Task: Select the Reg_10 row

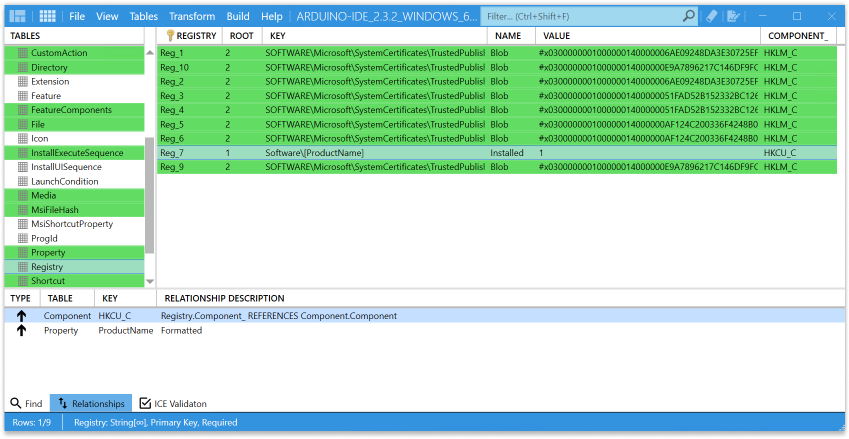Action: pyautogui.click(x=497, y=68)
